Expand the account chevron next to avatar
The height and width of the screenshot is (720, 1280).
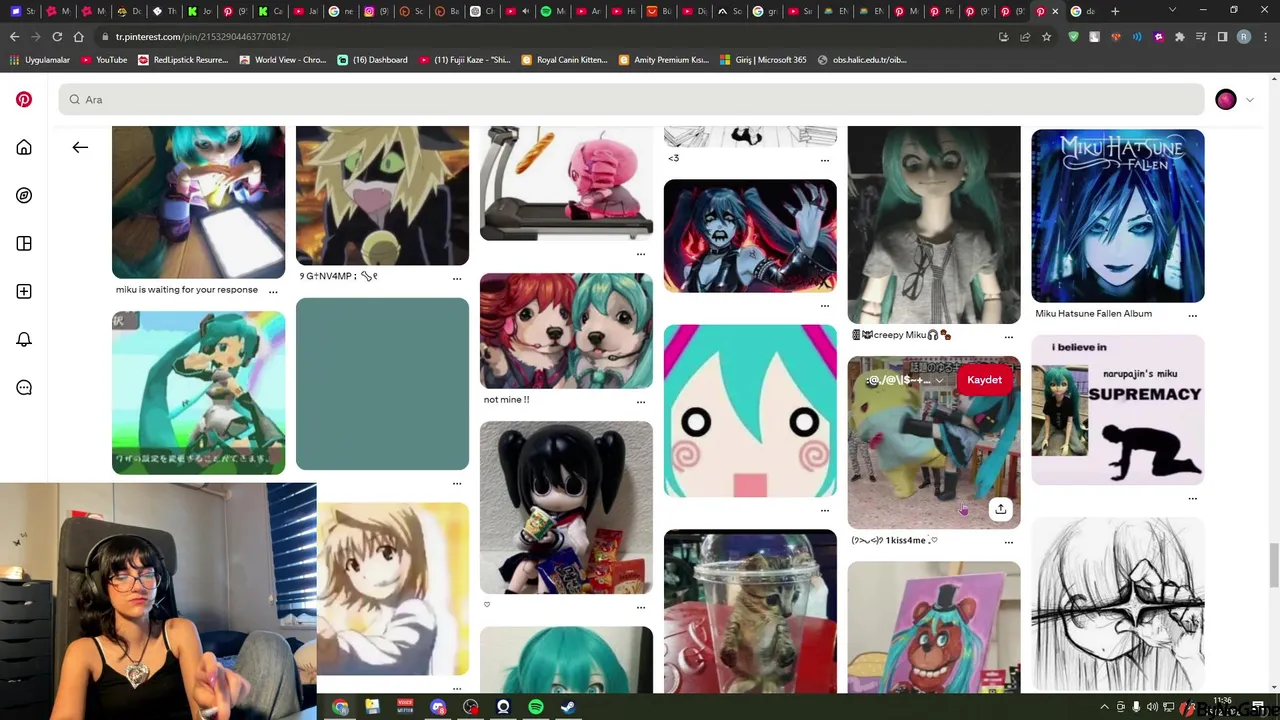(x=1249, y=99)
